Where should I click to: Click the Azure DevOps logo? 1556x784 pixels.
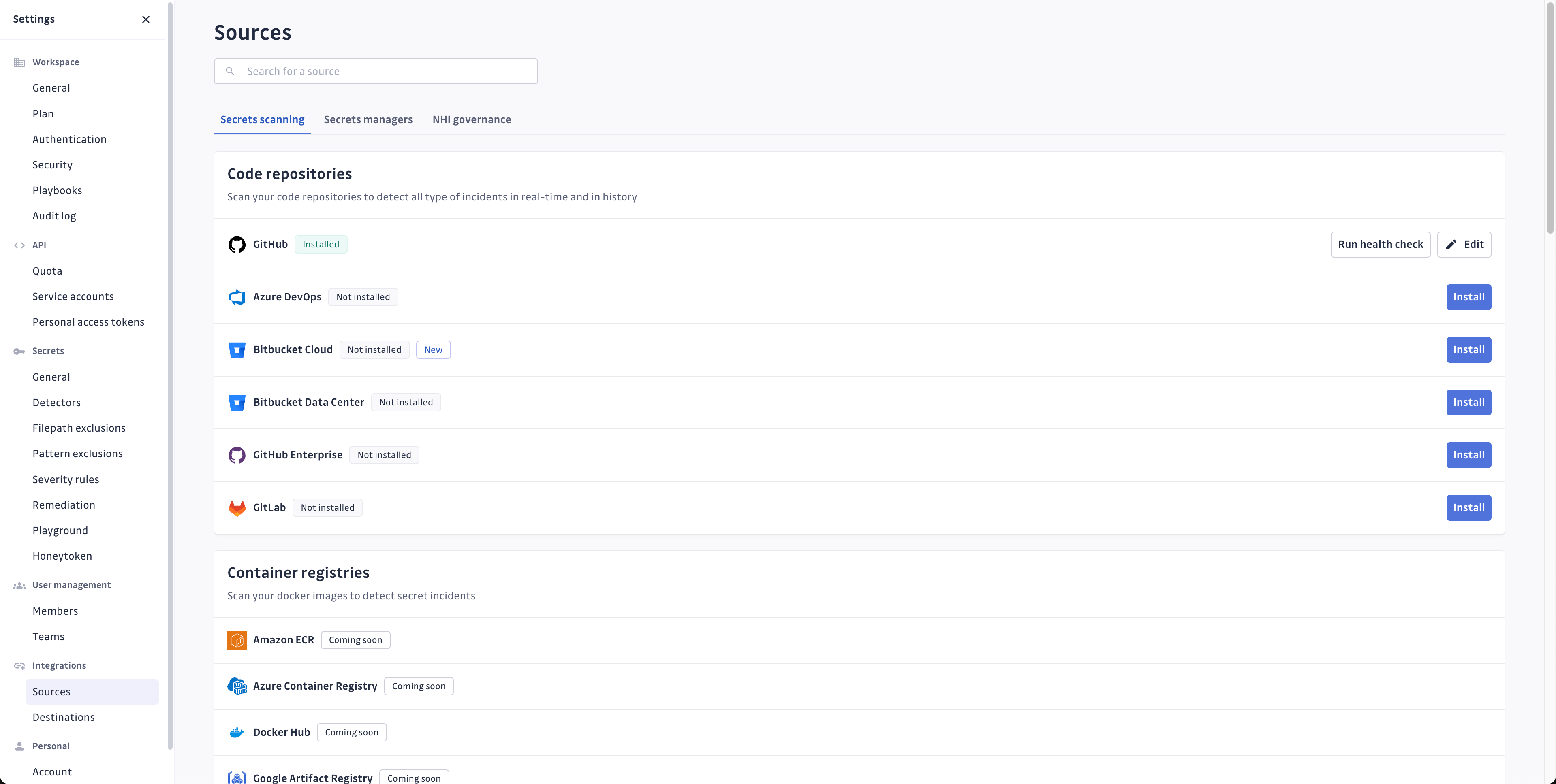pyautogui.click(x=237, y=297)
